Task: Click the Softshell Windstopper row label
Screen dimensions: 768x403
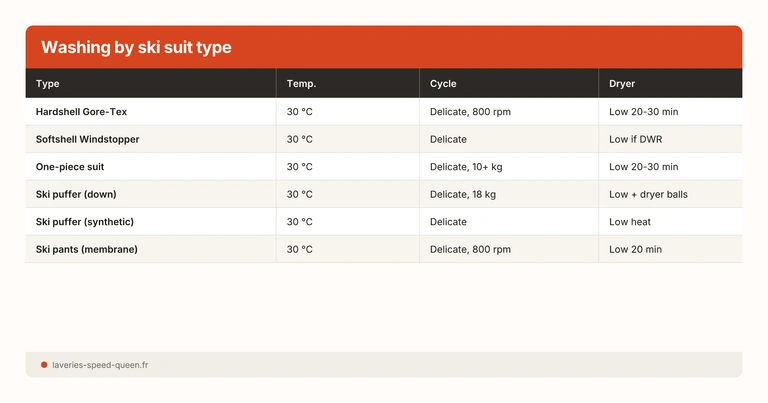Action: coord(87,139)
